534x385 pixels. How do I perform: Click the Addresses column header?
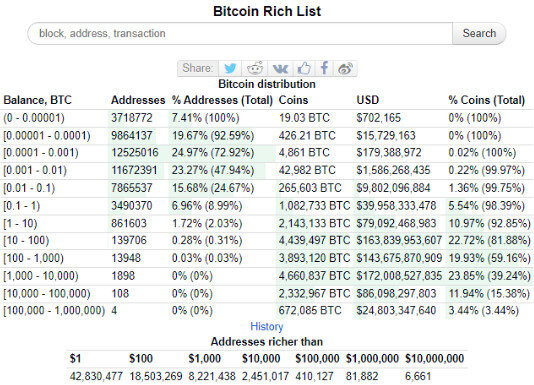pyautogui.click(x=138, y=100)
